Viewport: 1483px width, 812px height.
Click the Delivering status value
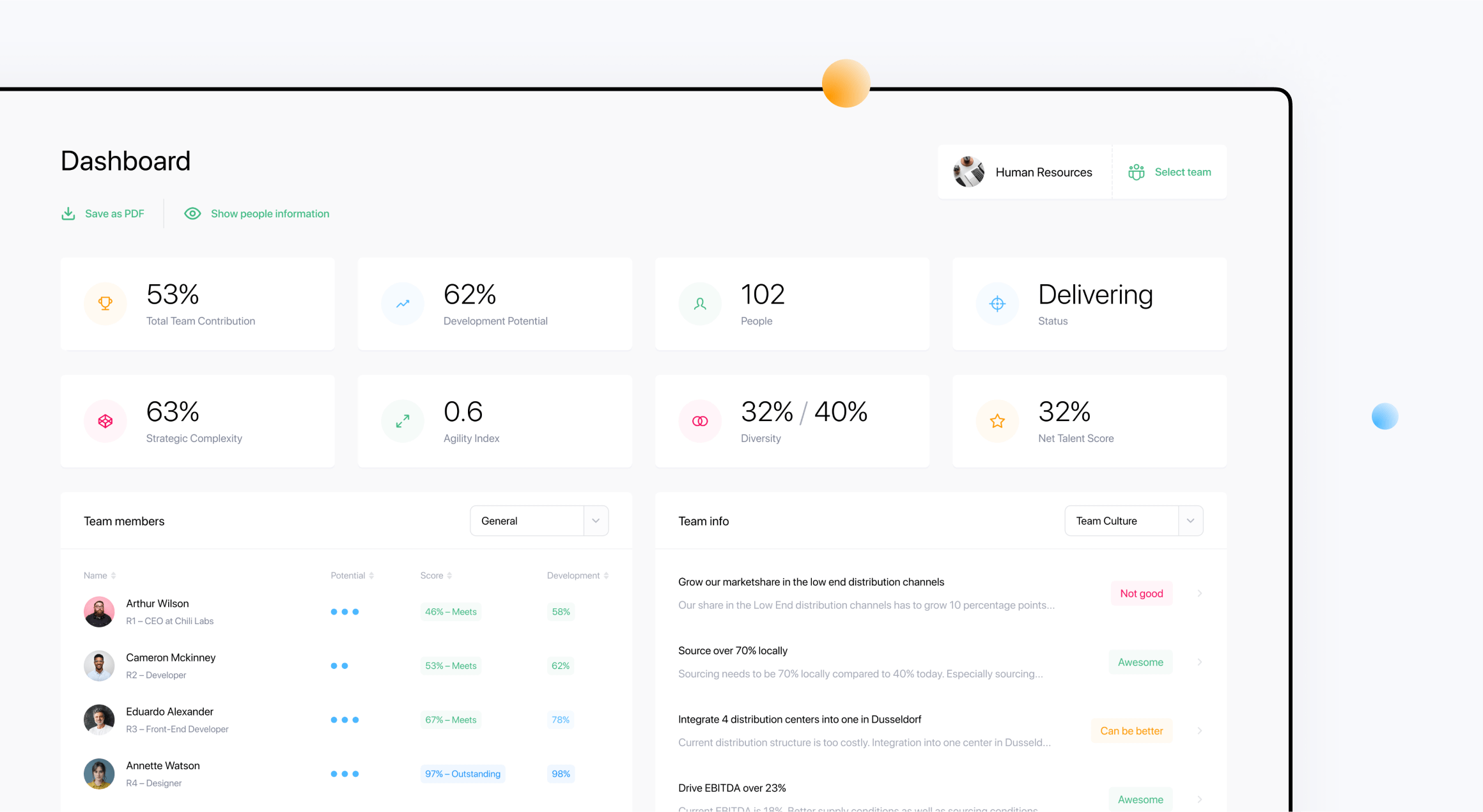coord(1095,295)
